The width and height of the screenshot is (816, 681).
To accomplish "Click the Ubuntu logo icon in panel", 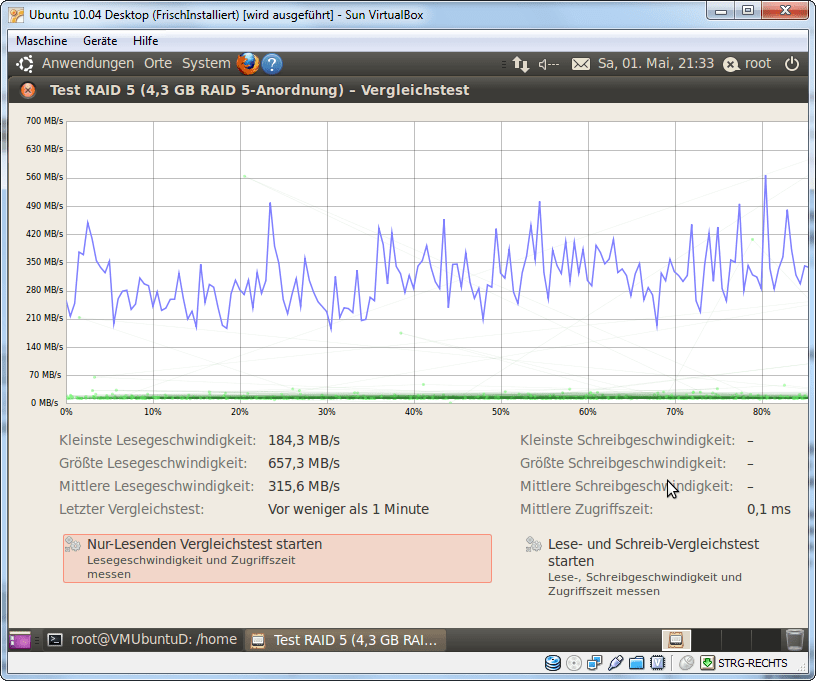I will (24, 64).
